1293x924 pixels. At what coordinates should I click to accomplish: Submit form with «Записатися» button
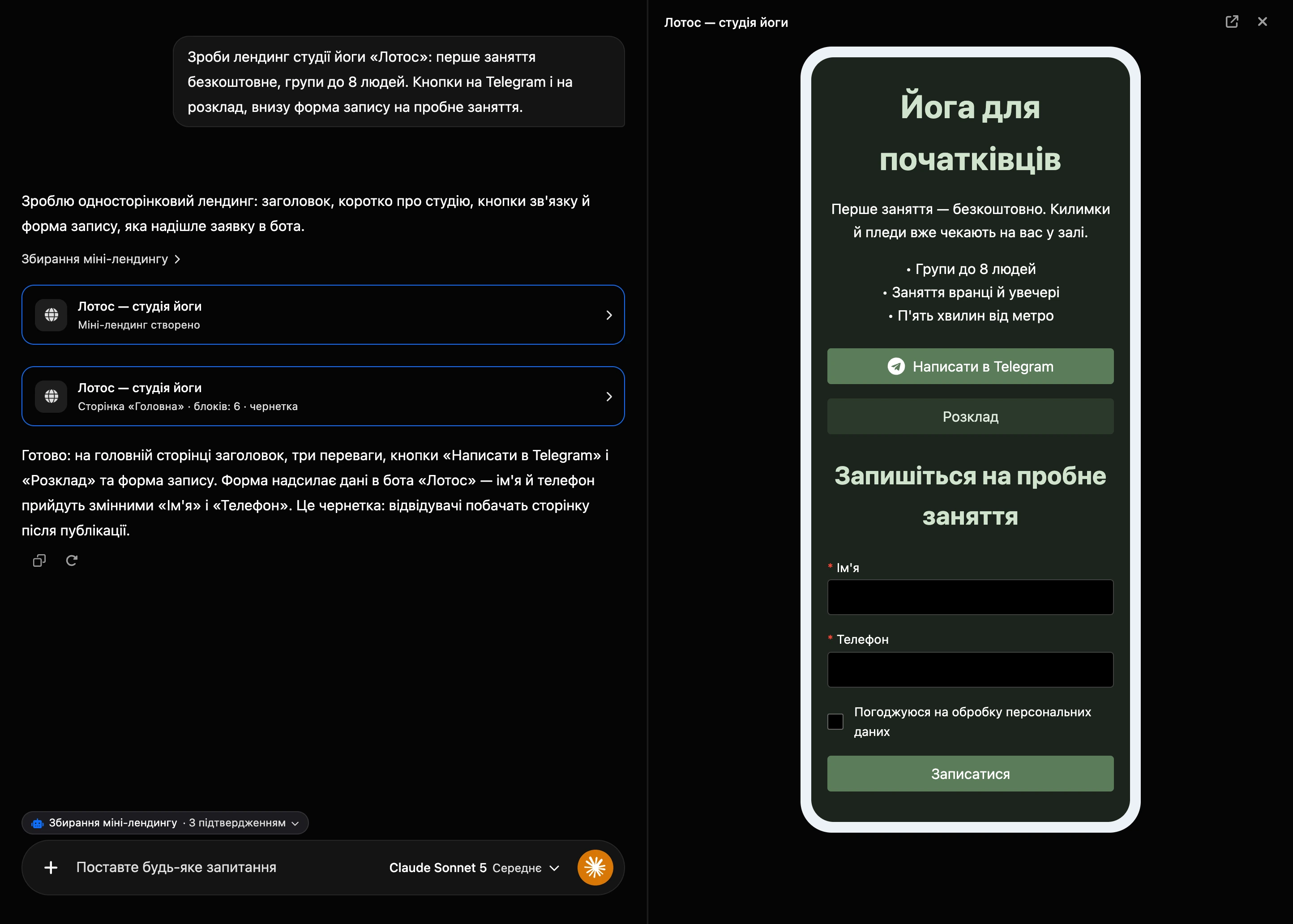coord(970,774)
